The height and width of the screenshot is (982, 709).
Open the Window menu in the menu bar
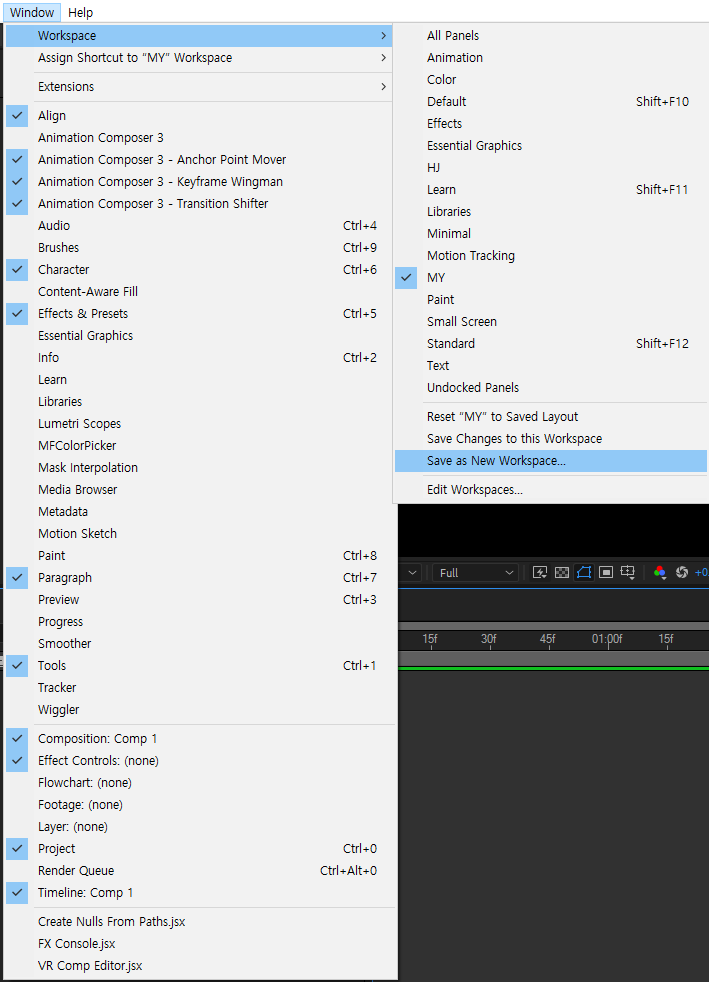32,12
